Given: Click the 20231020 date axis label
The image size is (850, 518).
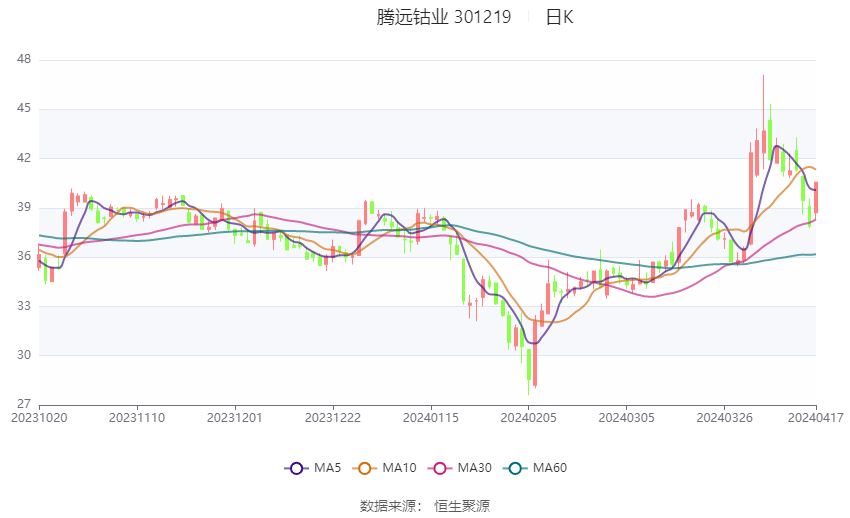Looking at the screenshot, I should click(39, 418).
